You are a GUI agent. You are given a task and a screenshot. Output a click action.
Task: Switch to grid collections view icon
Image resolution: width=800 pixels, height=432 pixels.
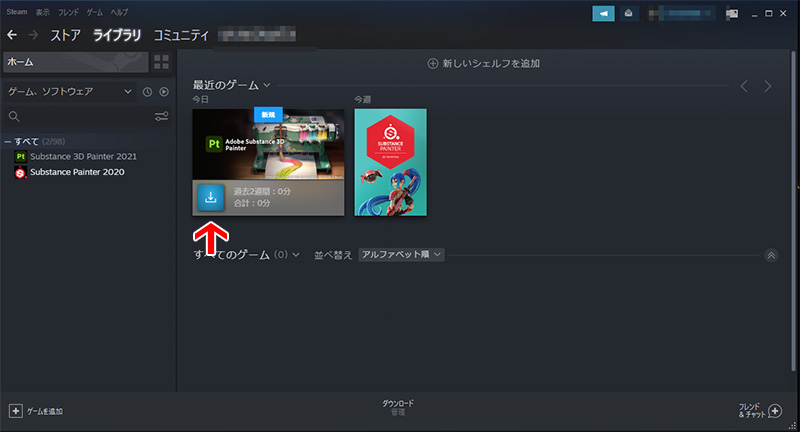161,62
